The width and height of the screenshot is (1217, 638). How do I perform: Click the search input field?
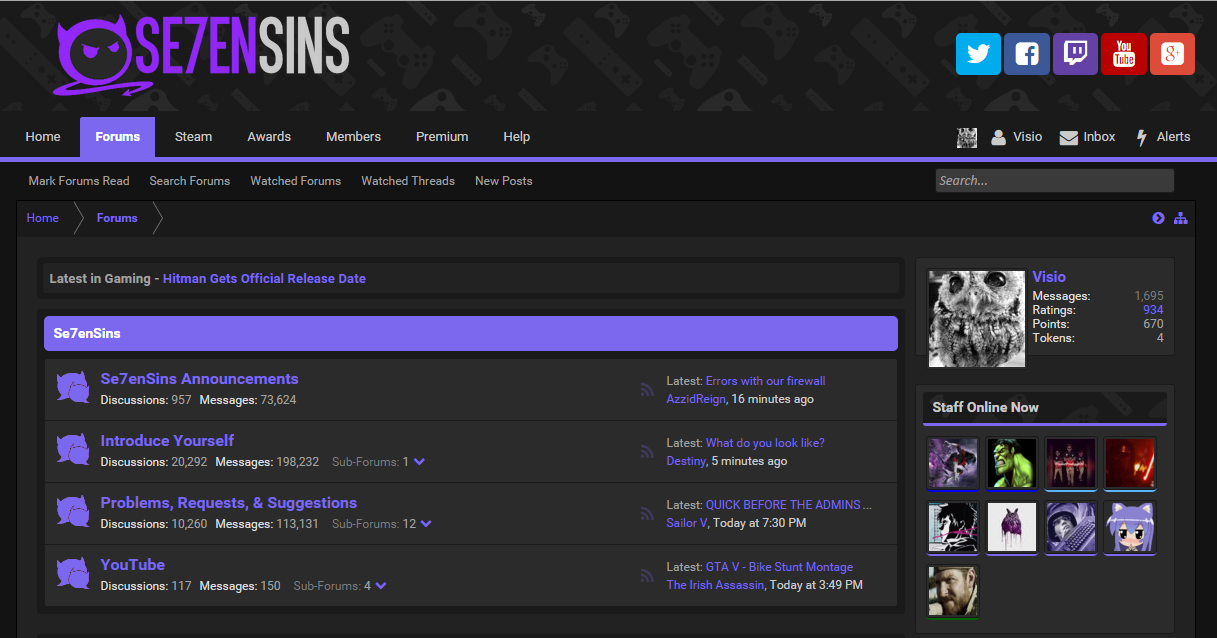1054,180
